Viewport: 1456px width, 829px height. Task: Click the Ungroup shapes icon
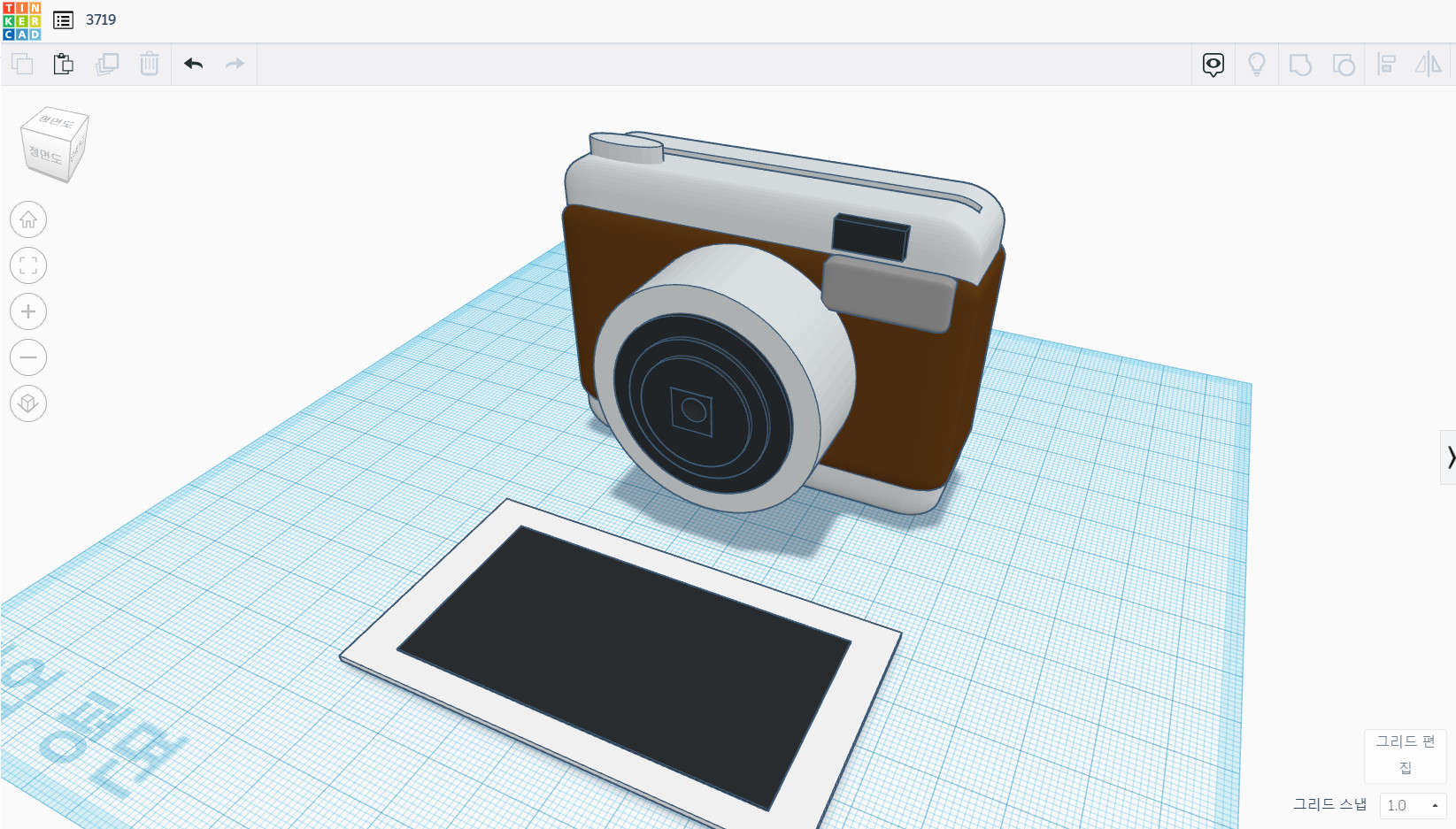[1344, 65]
